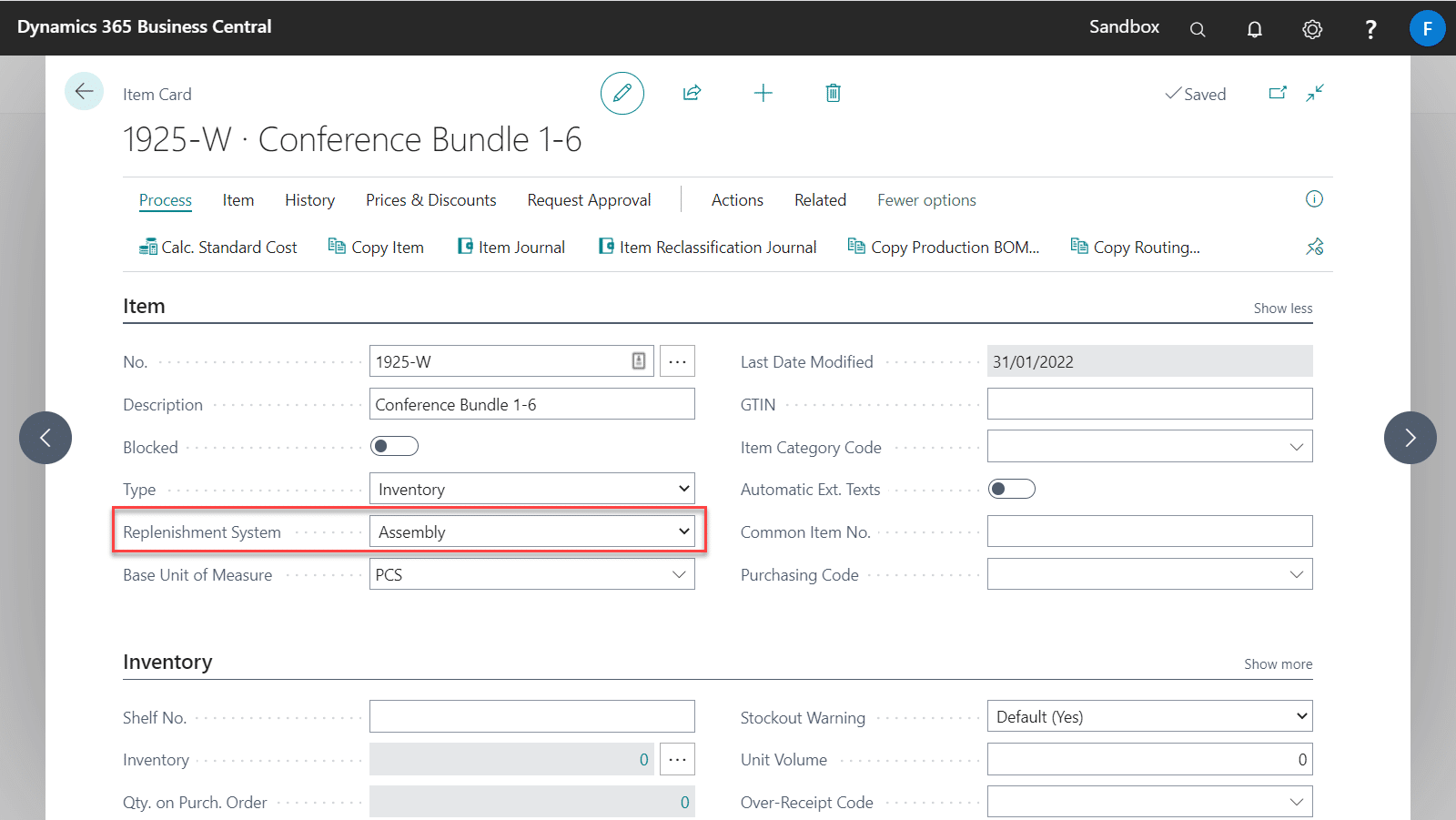
Task: Click the Description input field
Action: 532,404
